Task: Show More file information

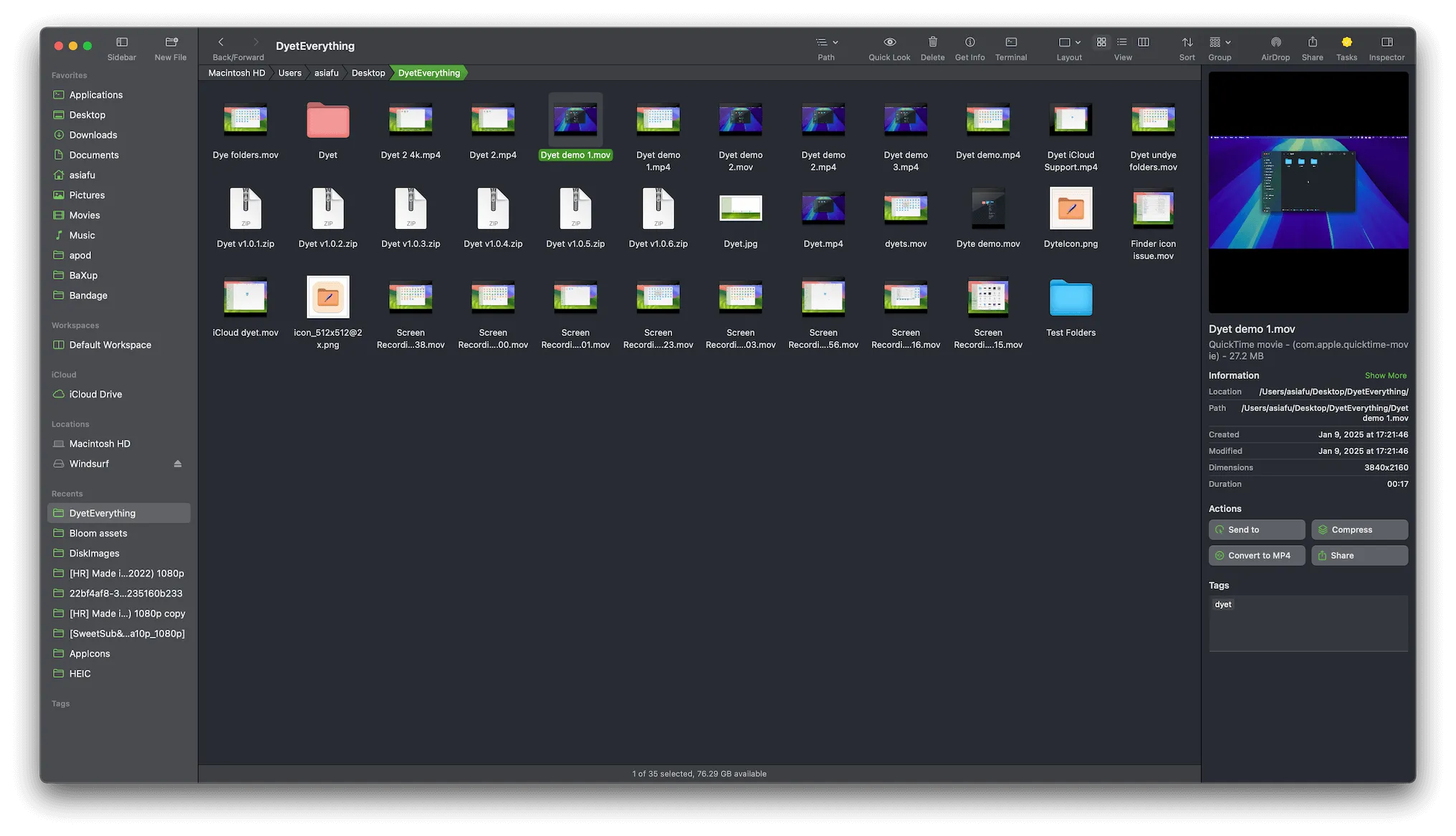Action: pyautogui.click(x=1385, y=375)
